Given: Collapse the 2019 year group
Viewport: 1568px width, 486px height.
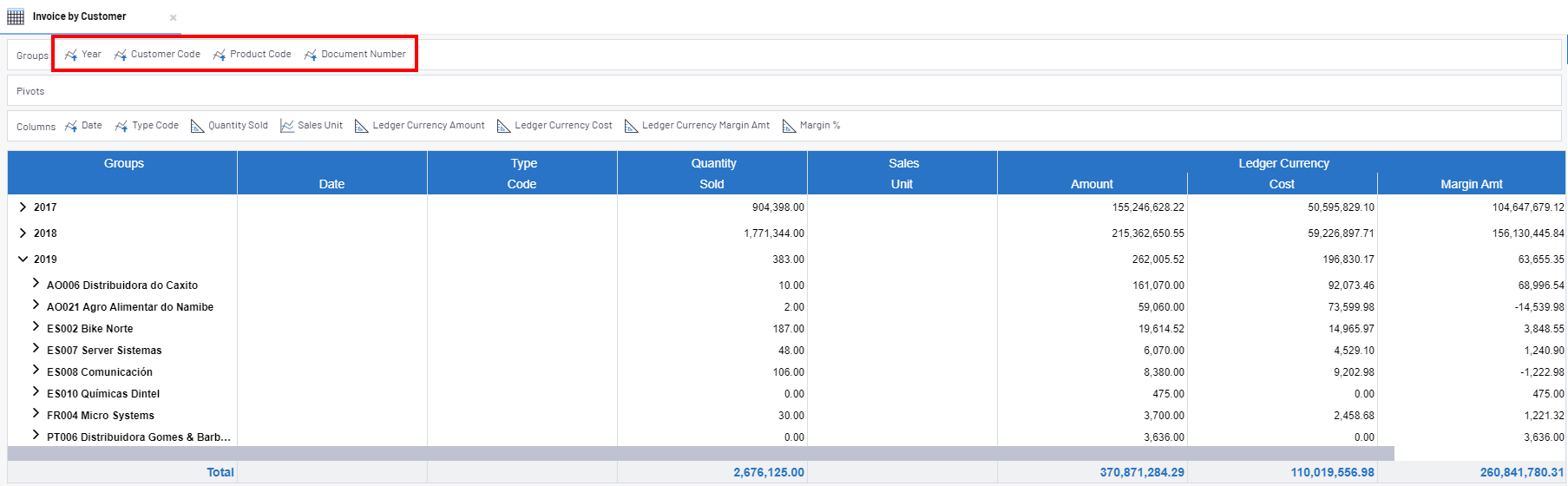Looking at the screenshot, I should 23,259.
